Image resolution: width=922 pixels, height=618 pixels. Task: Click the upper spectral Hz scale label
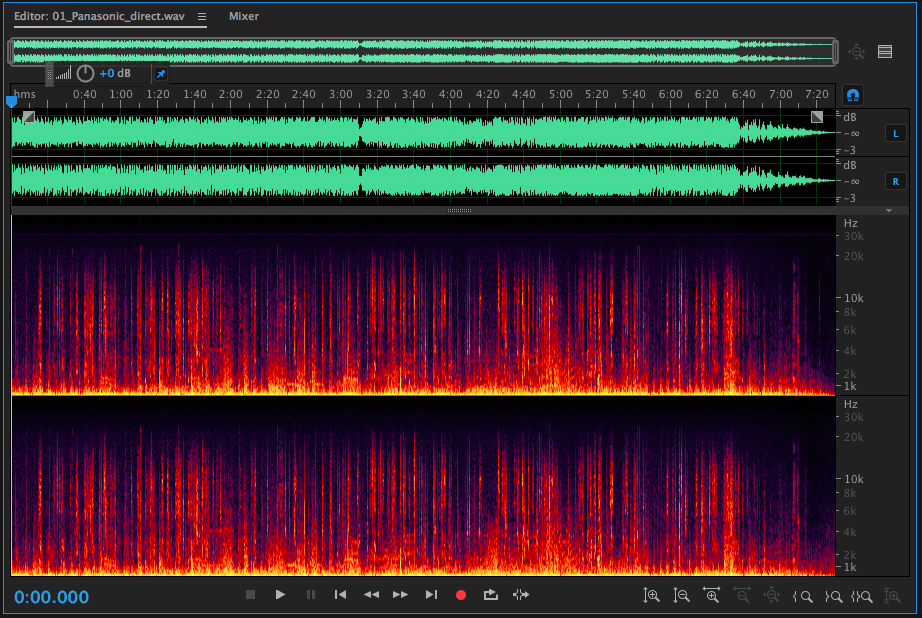coord(850,223)
